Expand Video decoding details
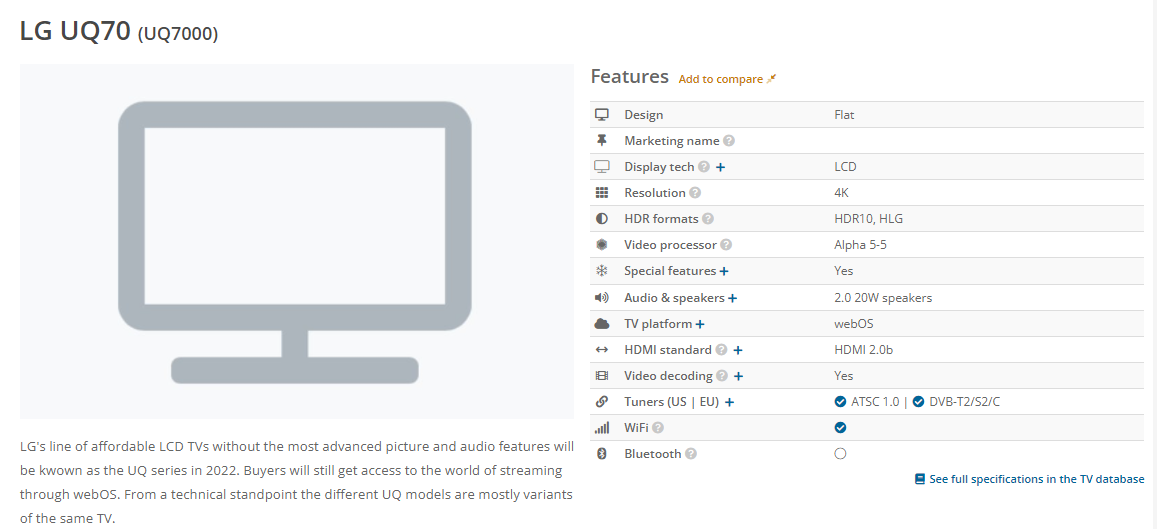Viewport: 1157px width, 529px height. point(739,376)
